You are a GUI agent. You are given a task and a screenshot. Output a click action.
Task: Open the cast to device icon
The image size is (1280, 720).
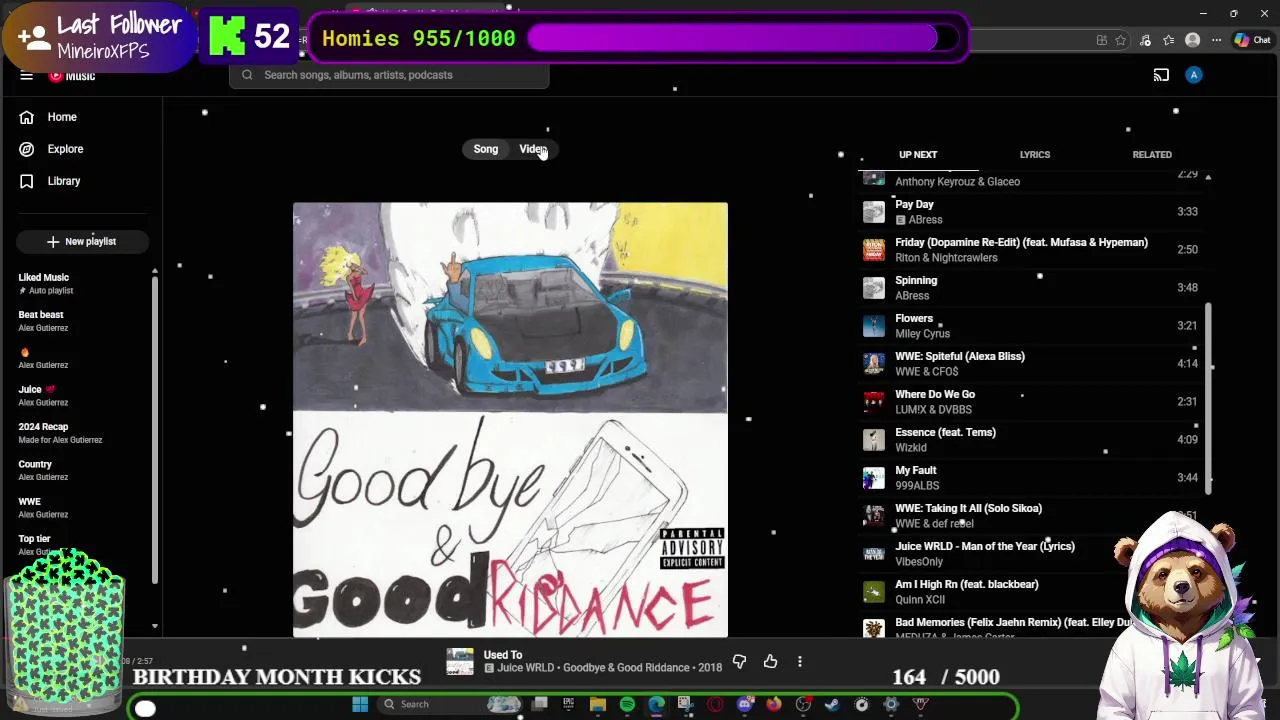coord(1161,75)
